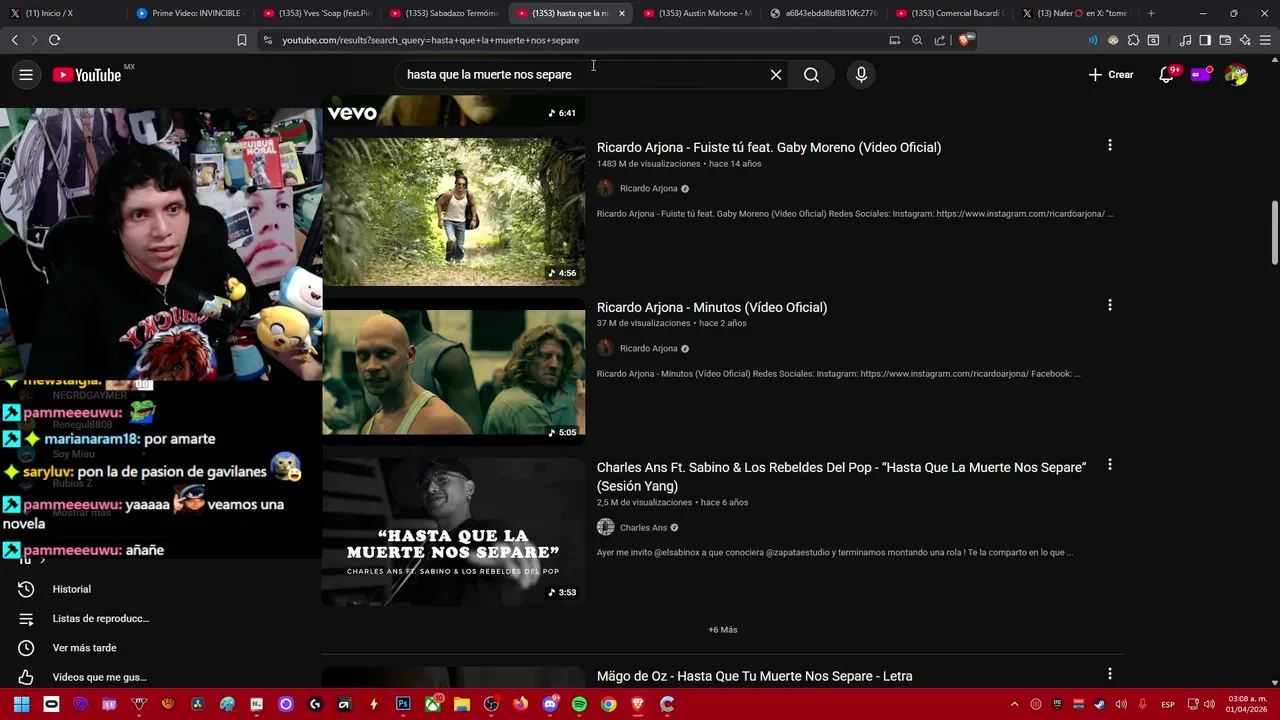Open options for Mägo de Oz video
This screenshot has width=1280, height=720.
tap(1109, 675)
